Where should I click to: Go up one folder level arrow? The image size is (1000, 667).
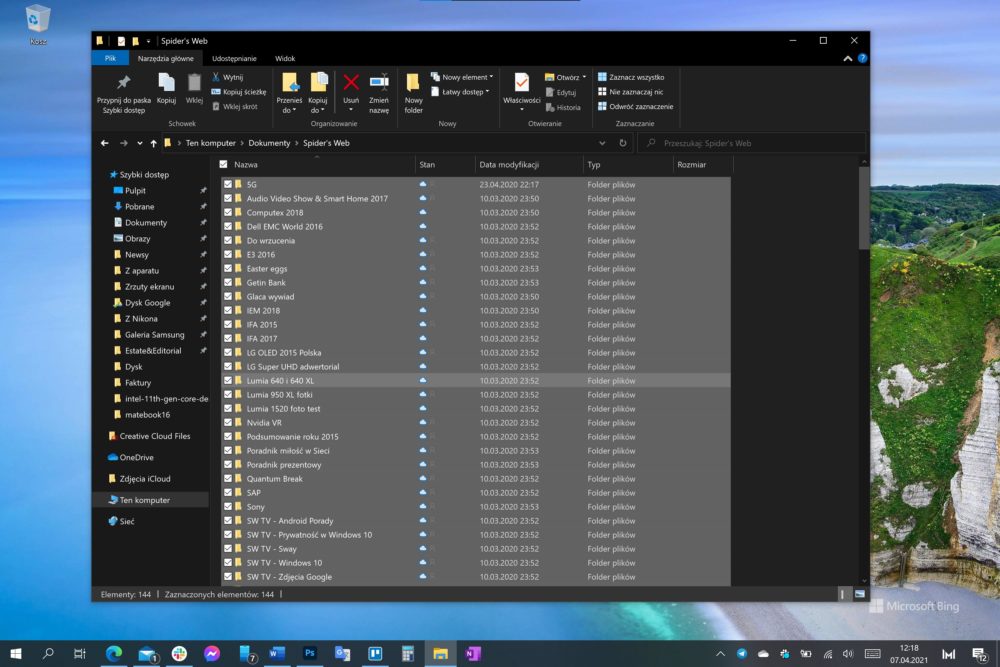coord(153,143)
